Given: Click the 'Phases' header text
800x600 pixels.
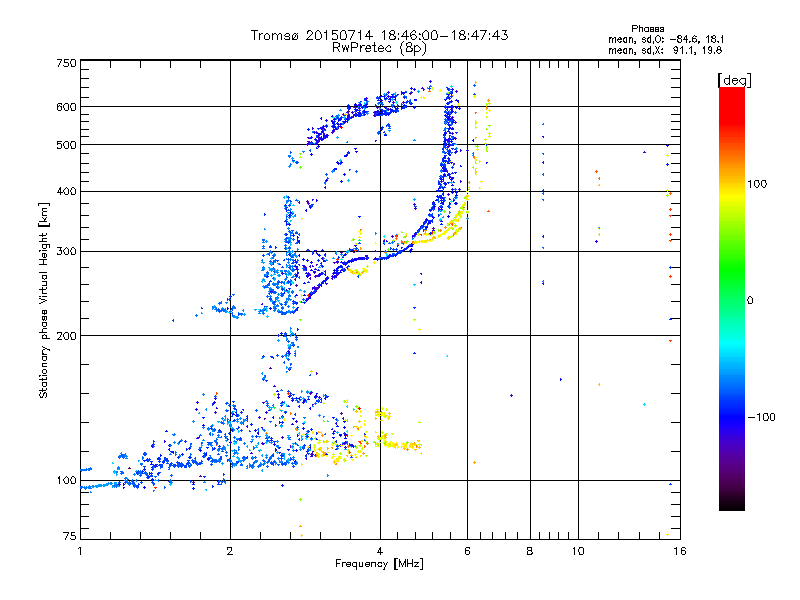Looking at the screenshot, I should coord(647,29).
